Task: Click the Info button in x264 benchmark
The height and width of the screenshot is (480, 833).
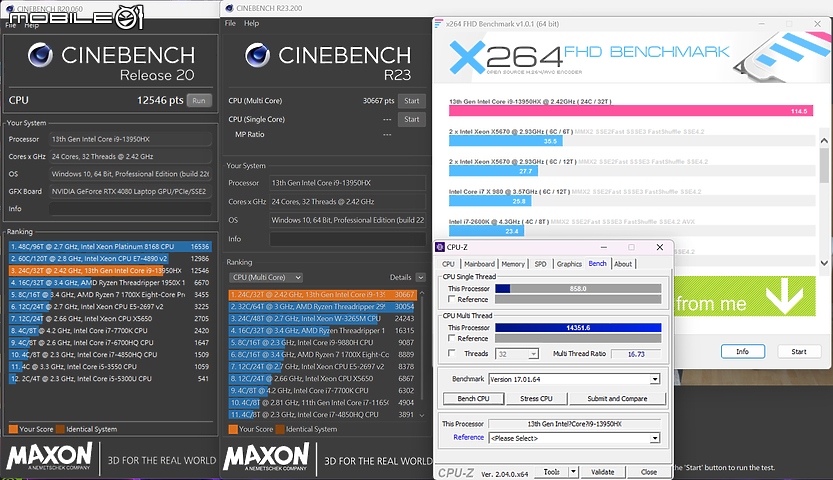Action: click(743, 352)
